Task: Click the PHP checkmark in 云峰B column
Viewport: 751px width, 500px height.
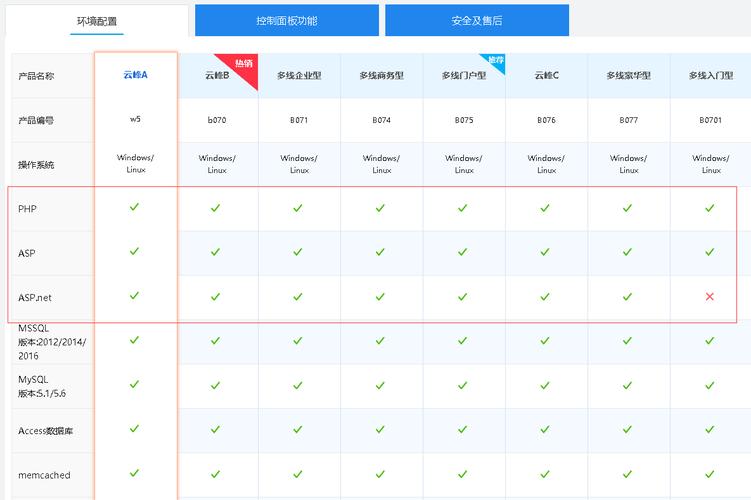Action: pyautogui.click(x=216, y=208)
